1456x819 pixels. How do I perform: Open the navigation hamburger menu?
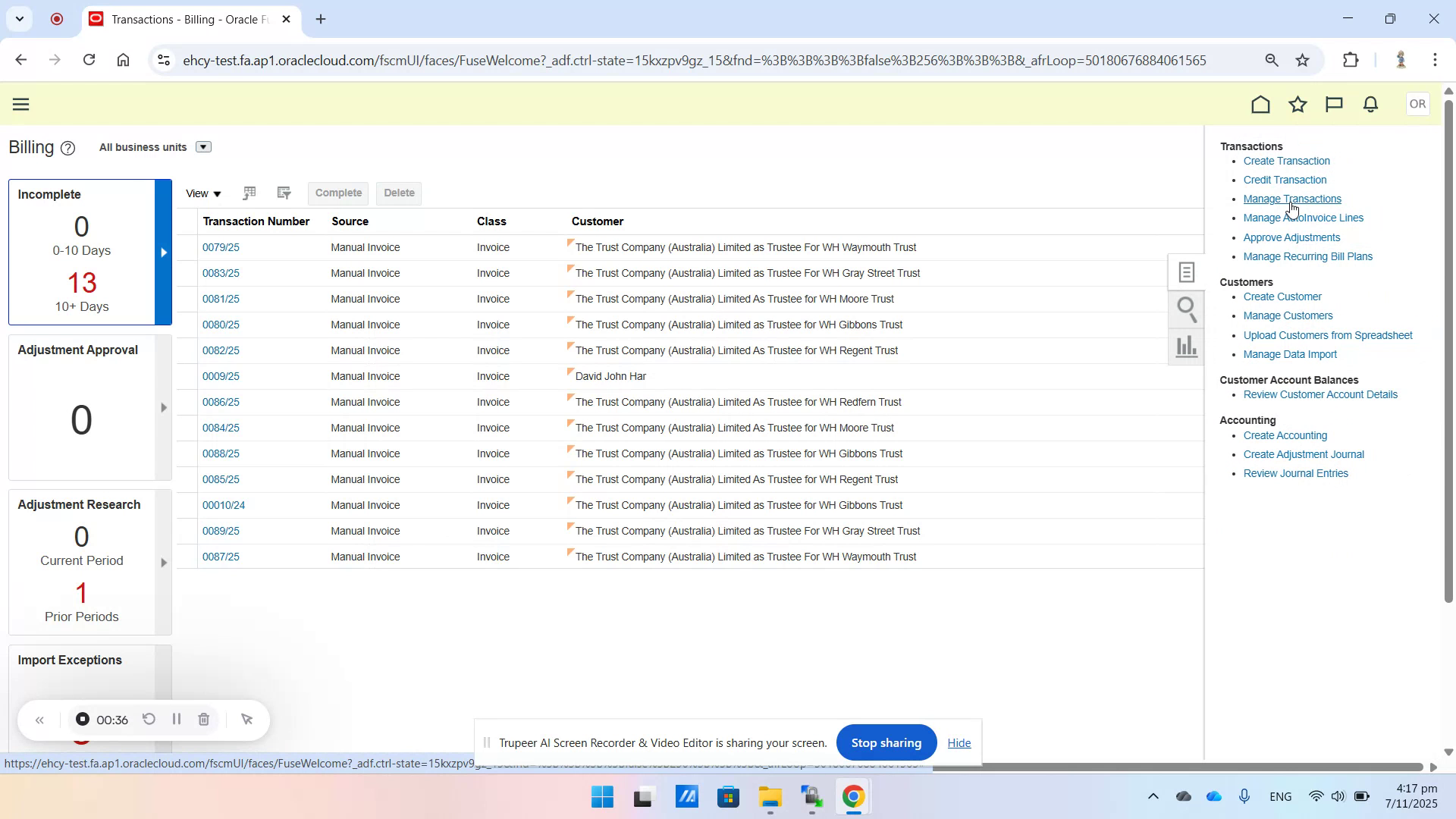click(20, 104)
